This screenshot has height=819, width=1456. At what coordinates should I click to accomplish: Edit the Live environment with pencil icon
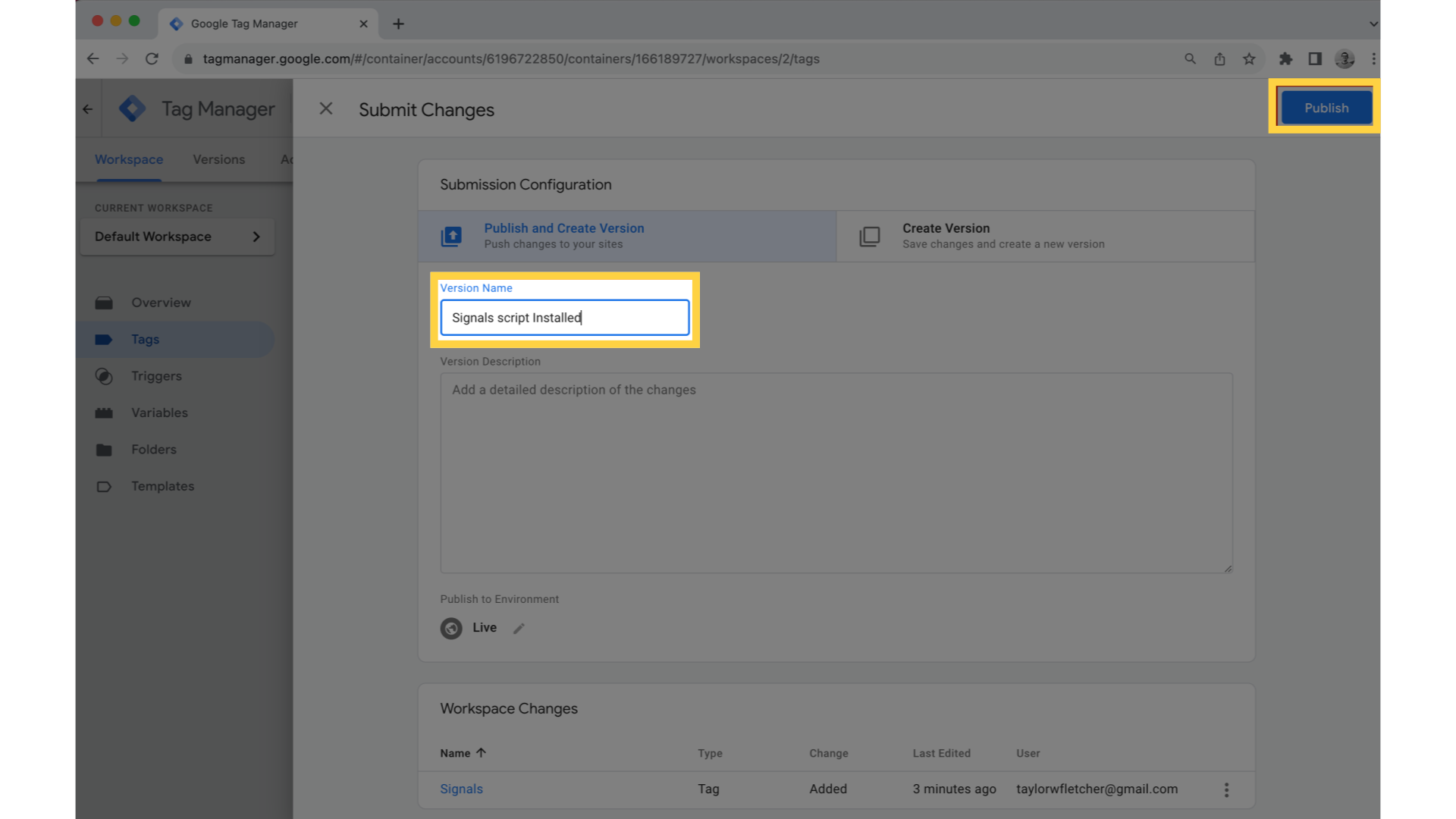(x=519, y=629)
